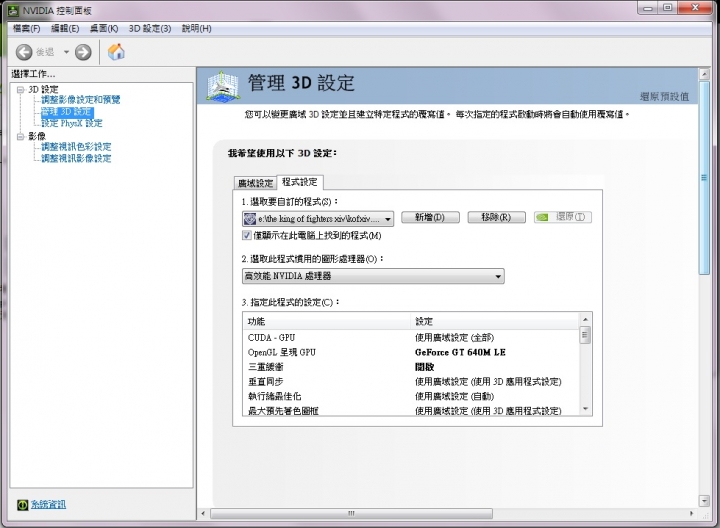The image size is (720, 528).
Task: Open the 編輯(E) menu
Action: [x=65, y=28]
